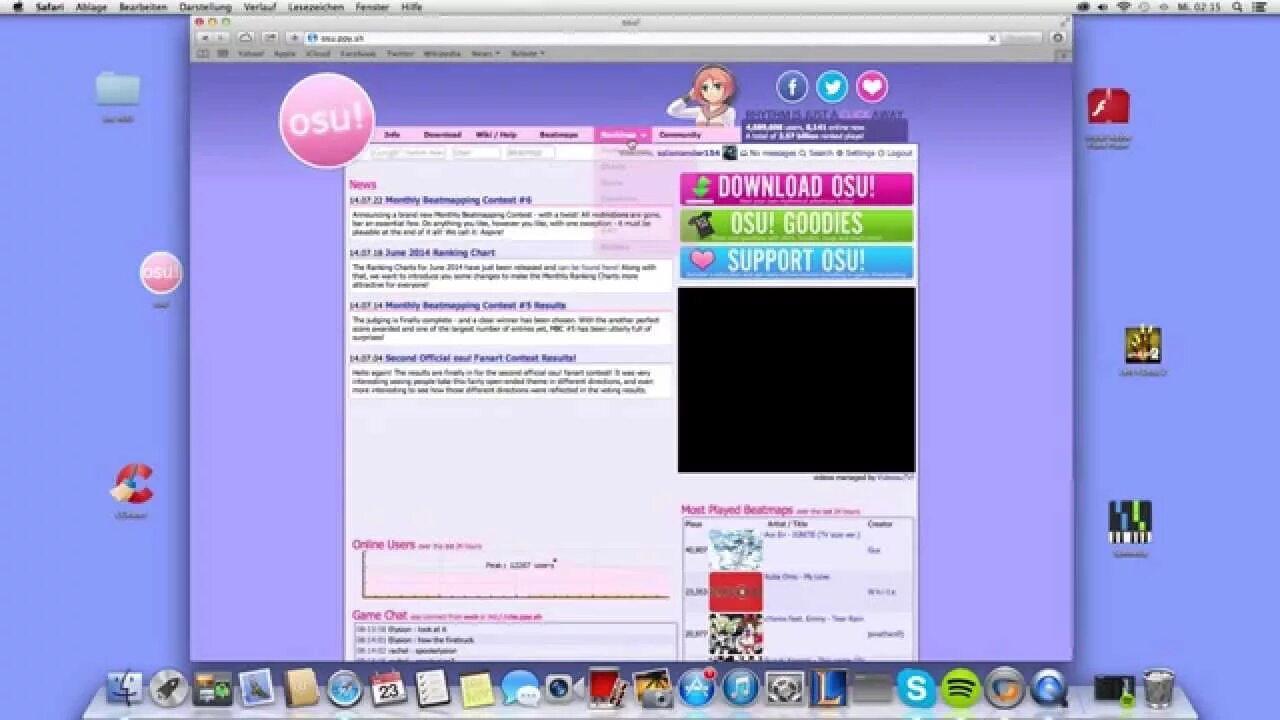Open the Download tab
The height and width of the screenshot is (720, 1280).
(442, 134)
